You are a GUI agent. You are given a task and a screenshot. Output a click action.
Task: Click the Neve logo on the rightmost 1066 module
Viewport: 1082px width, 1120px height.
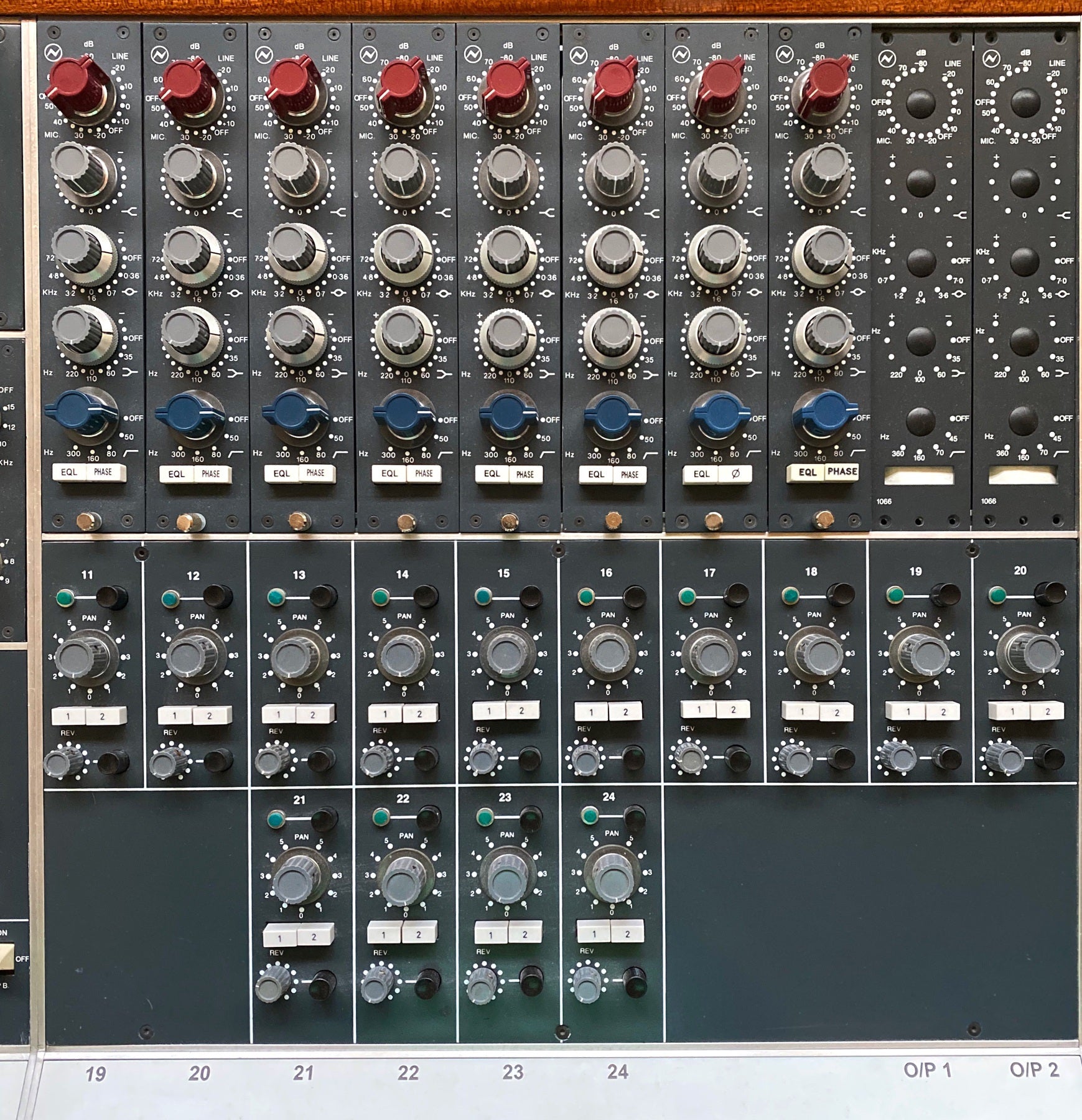(991, 58)
